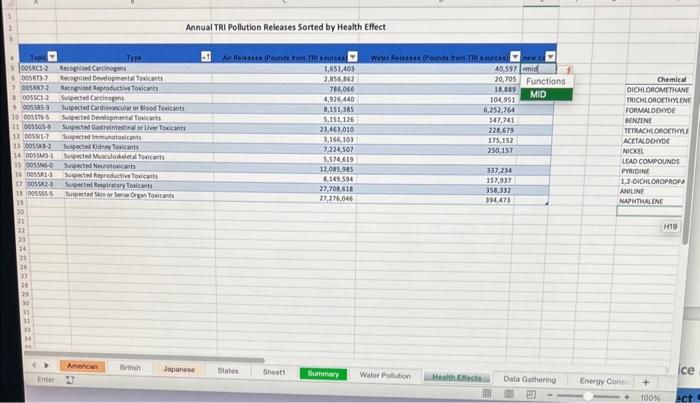This screenshot has width=700, height=403.
Task: Click the 100% zoom level
Action: [650, 397]
